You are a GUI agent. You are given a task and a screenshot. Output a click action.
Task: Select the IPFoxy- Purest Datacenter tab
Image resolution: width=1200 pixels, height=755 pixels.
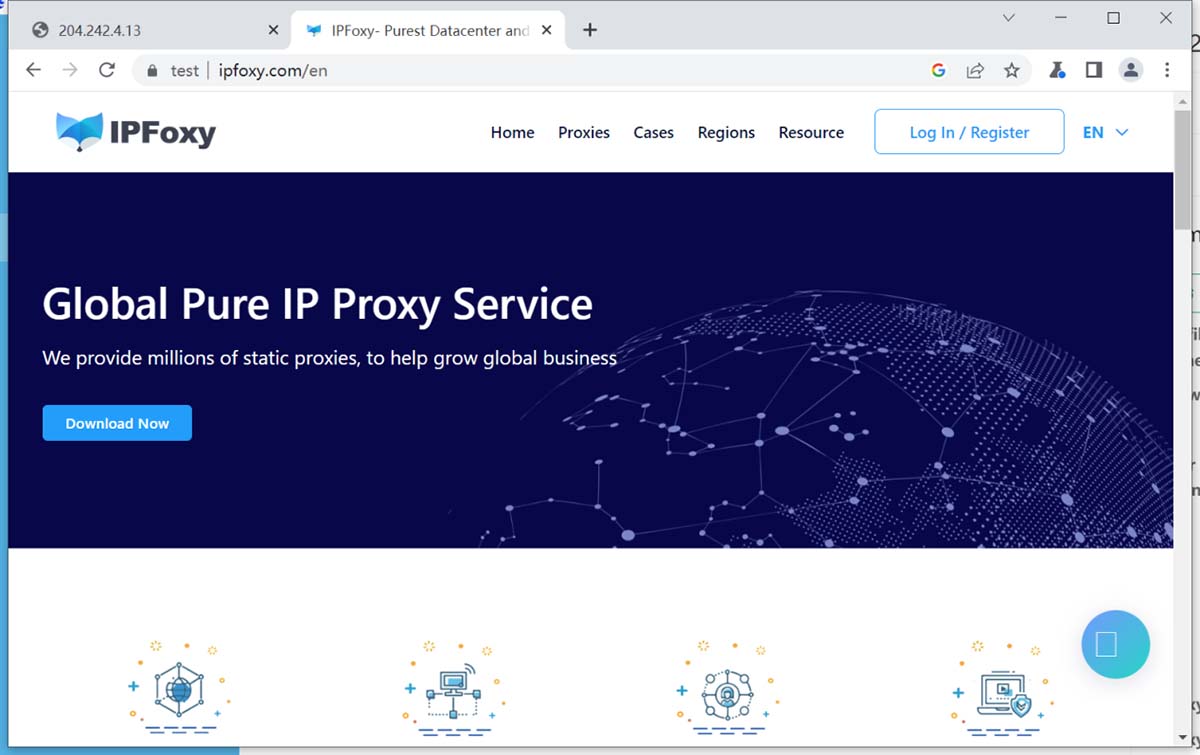[x=428, y=30]
